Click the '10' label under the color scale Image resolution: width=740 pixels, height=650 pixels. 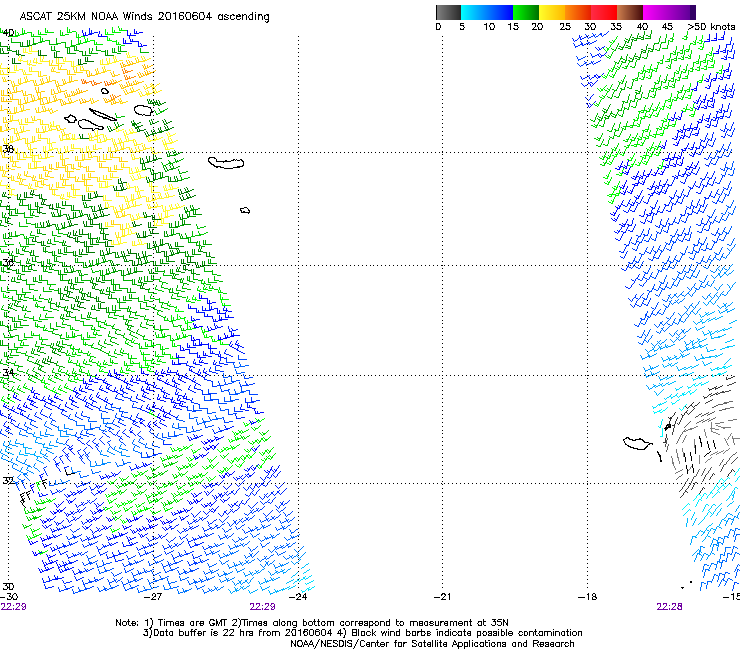tap(489, 27)
